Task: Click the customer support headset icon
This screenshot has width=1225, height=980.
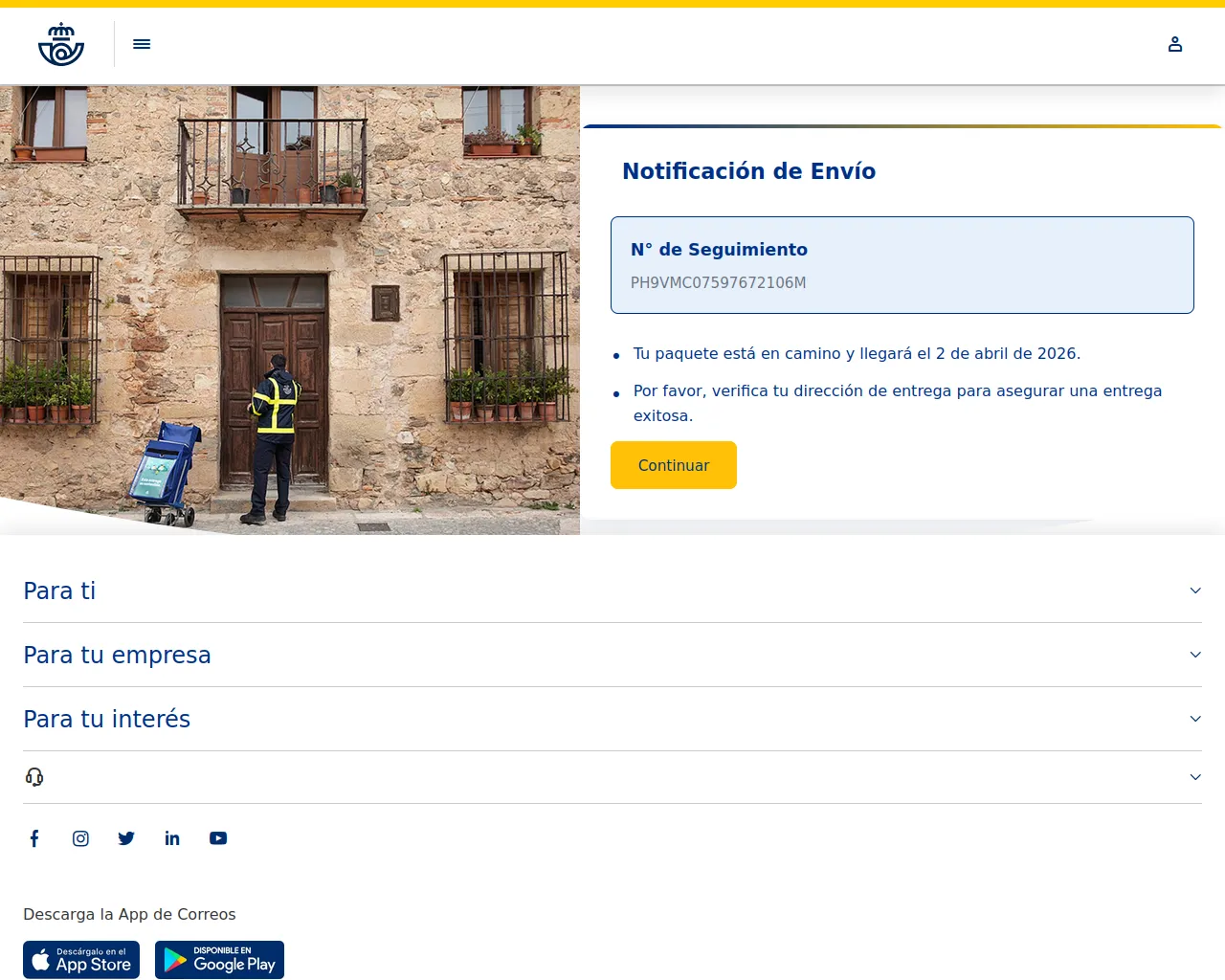Action: [x=34, y=776]
